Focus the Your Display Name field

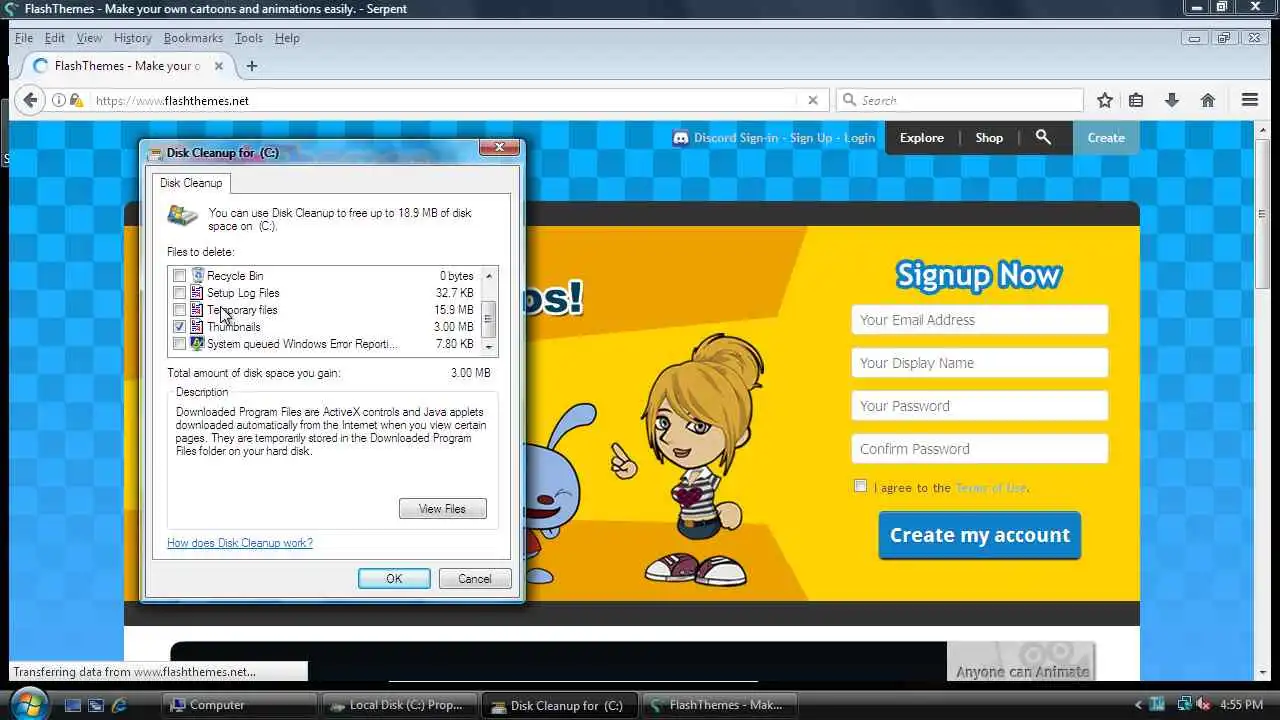(x=980, y=363)
